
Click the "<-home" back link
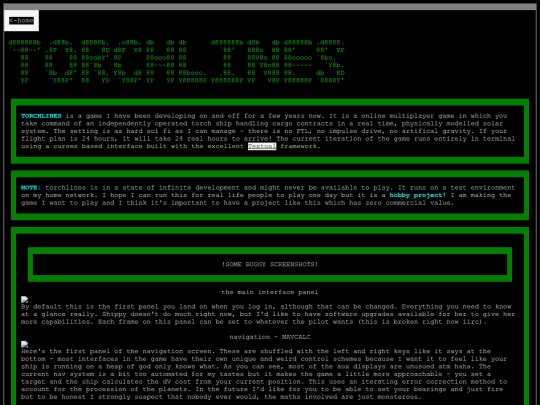(x=21, y=21)
